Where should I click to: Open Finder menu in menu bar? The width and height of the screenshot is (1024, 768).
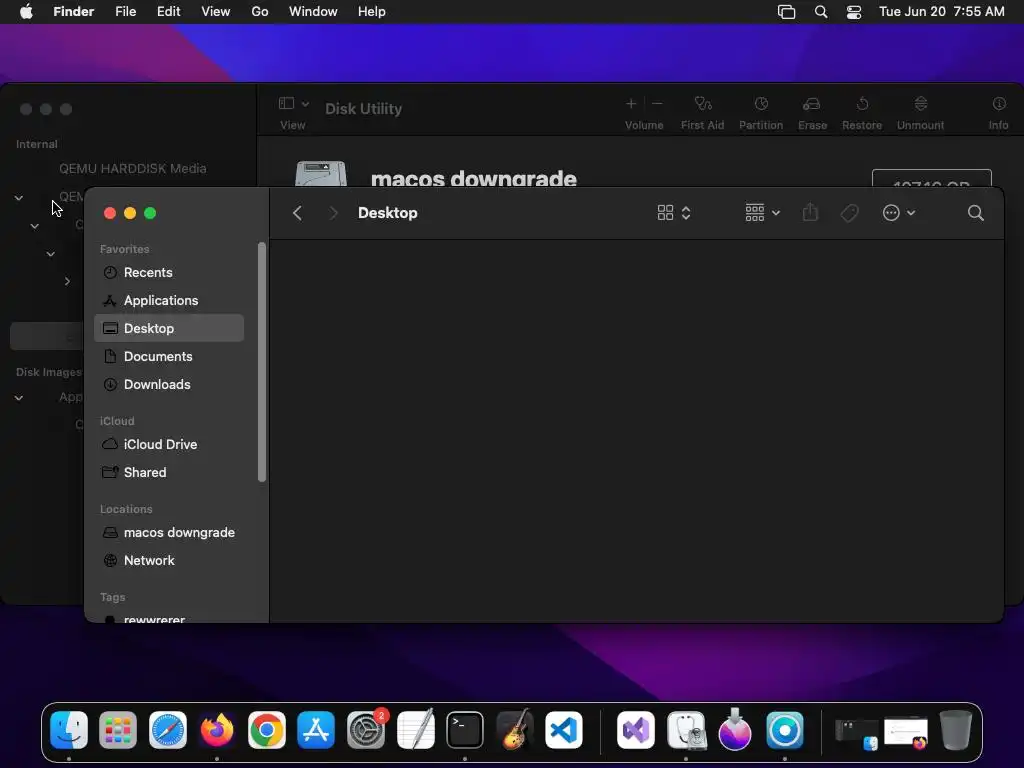pos(74,12)
